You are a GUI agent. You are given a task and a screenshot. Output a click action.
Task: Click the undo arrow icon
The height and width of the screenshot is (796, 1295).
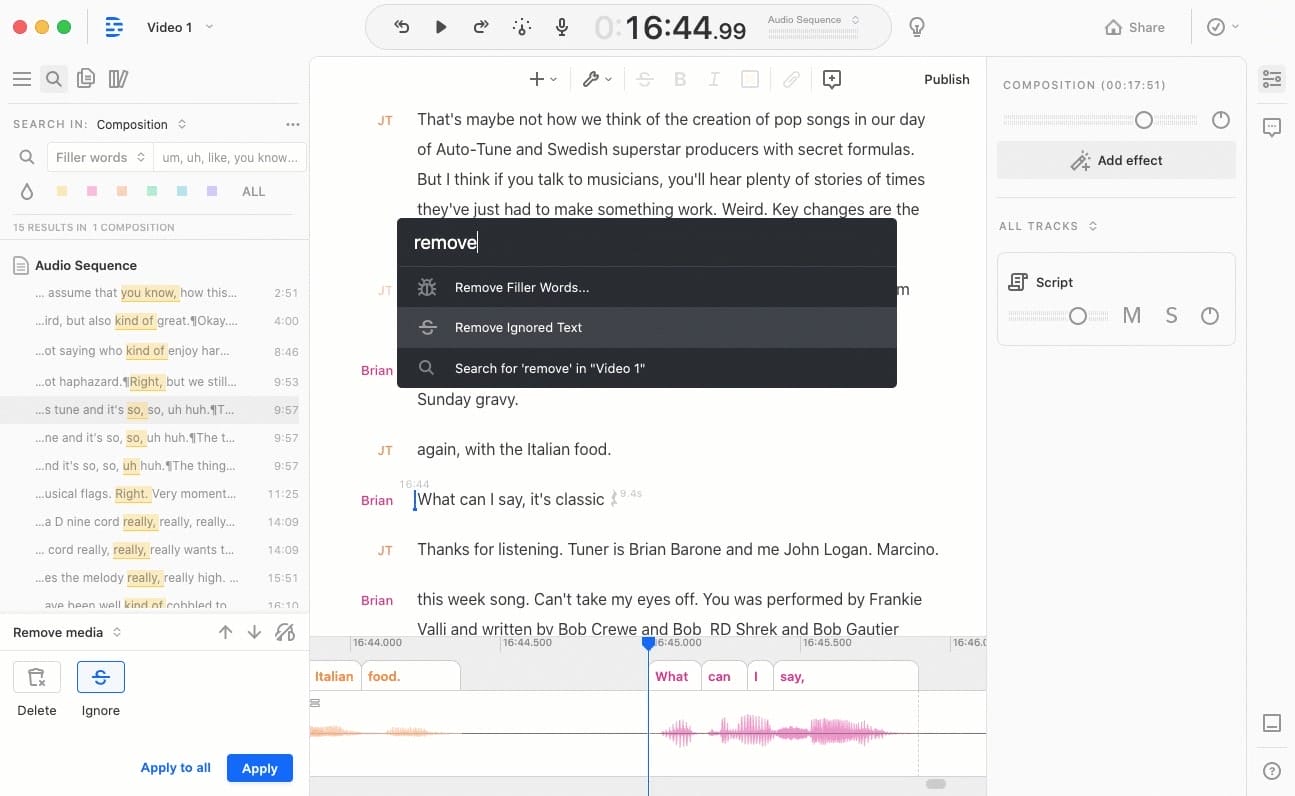[x=402, y=27]
